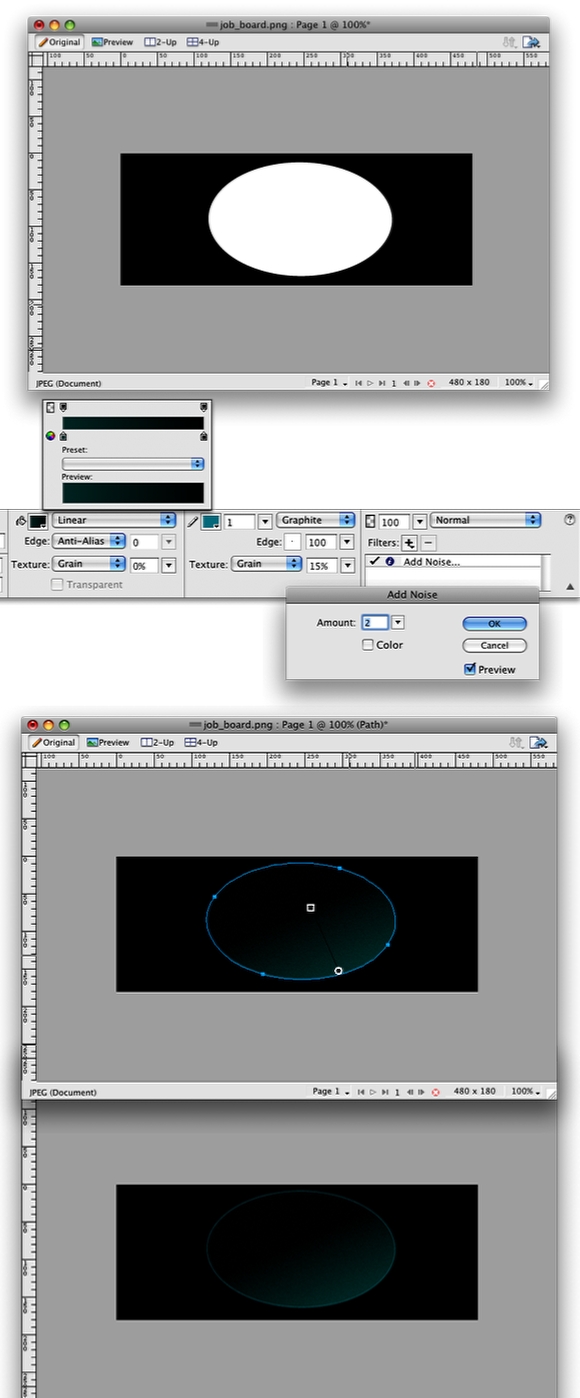Uncheck Preview in the Add Noise dialog
580x1398 pixels.
[x=470, y=669]
